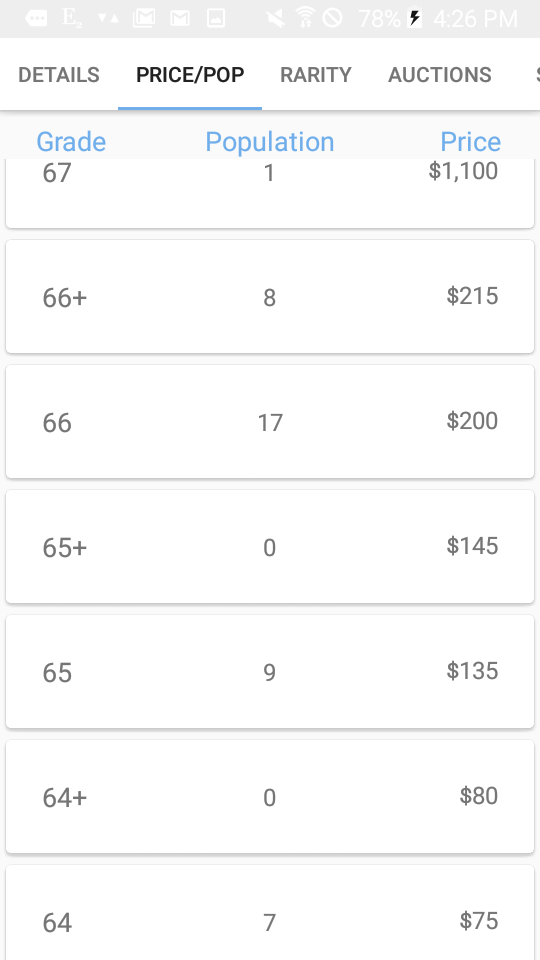
Task: Open the RARITY tab
Action: pyautogui.click(x=316, y=75)
